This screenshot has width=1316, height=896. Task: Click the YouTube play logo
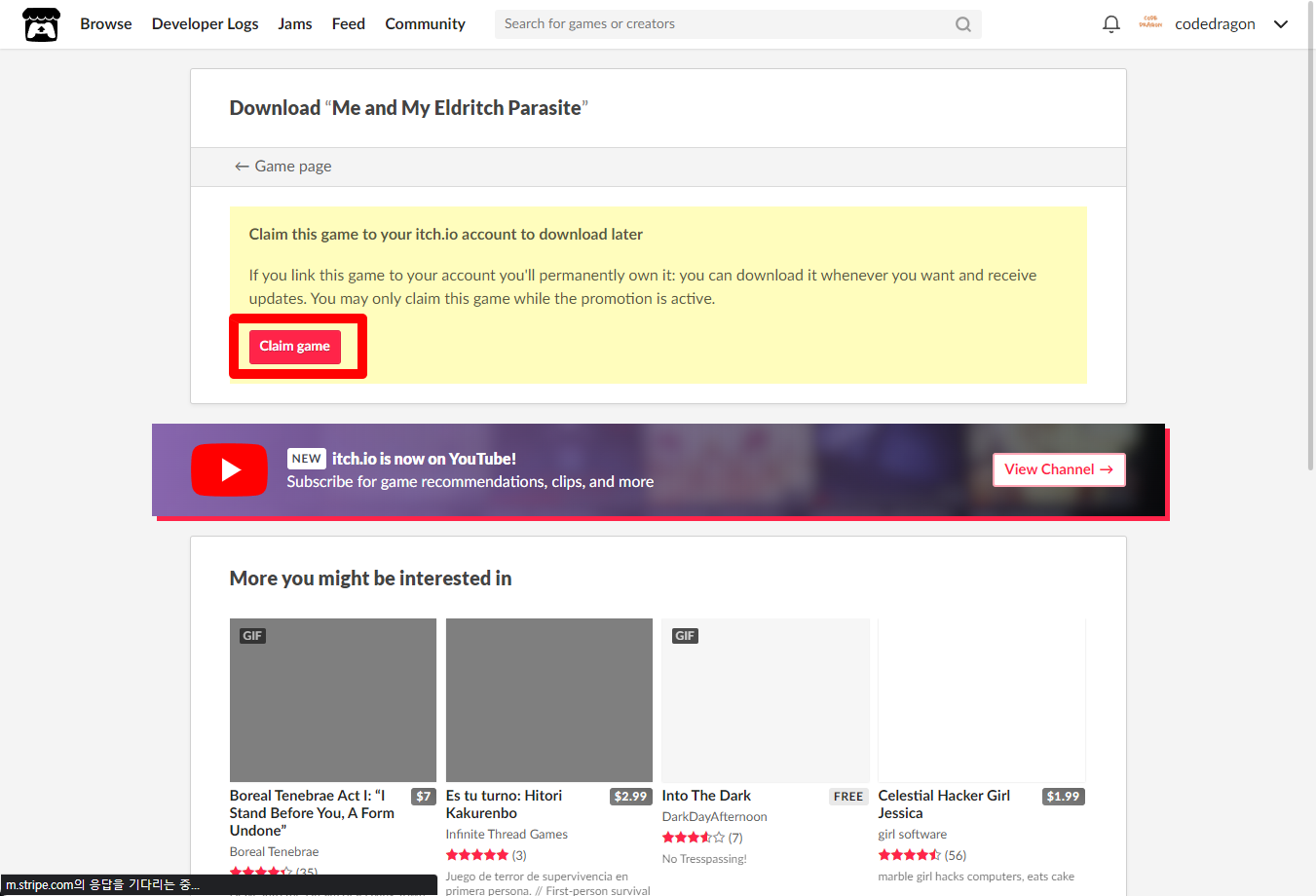pyautogui.click(x=229, y=469)
